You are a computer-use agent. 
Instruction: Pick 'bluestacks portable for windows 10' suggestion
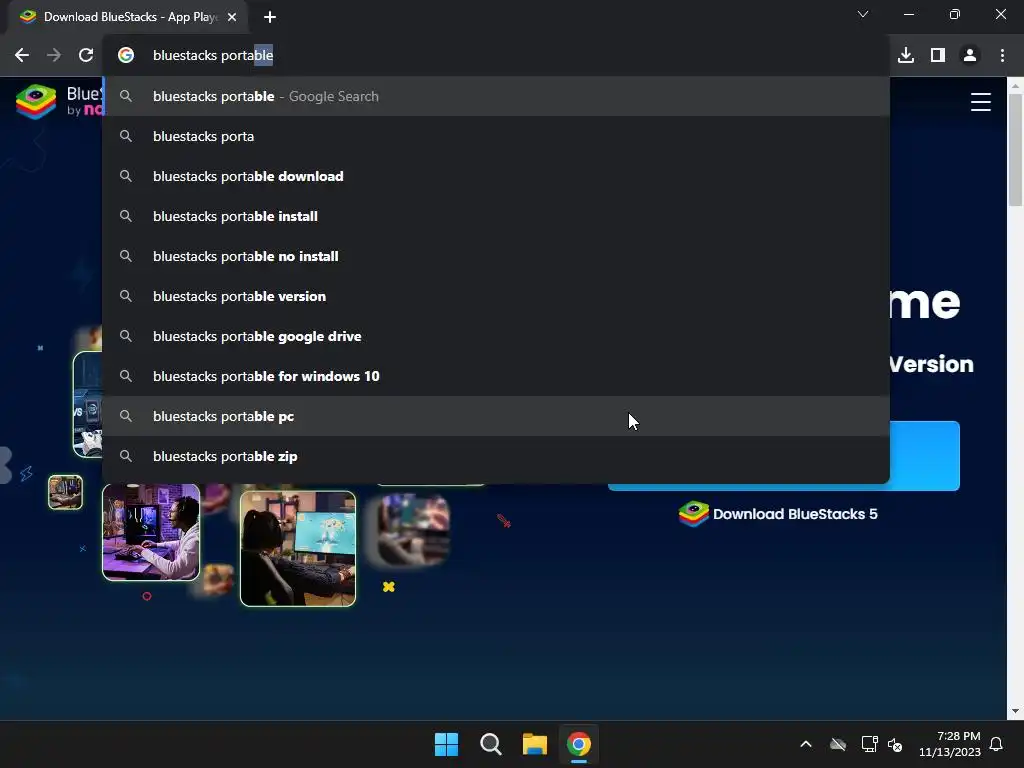click(x=496, y=376)
